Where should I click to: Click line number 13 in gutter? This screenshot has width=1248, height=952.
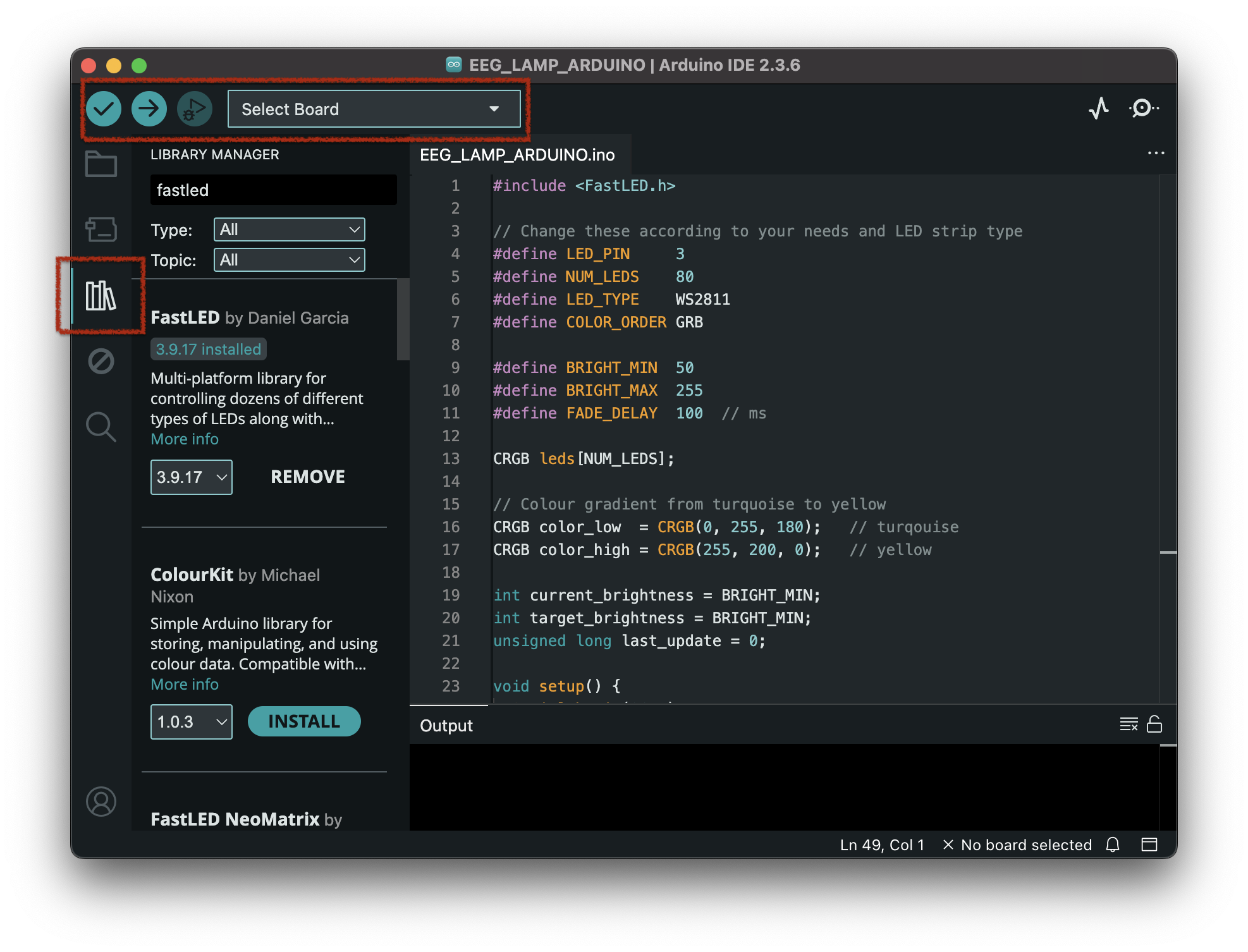tap(451, 459)
